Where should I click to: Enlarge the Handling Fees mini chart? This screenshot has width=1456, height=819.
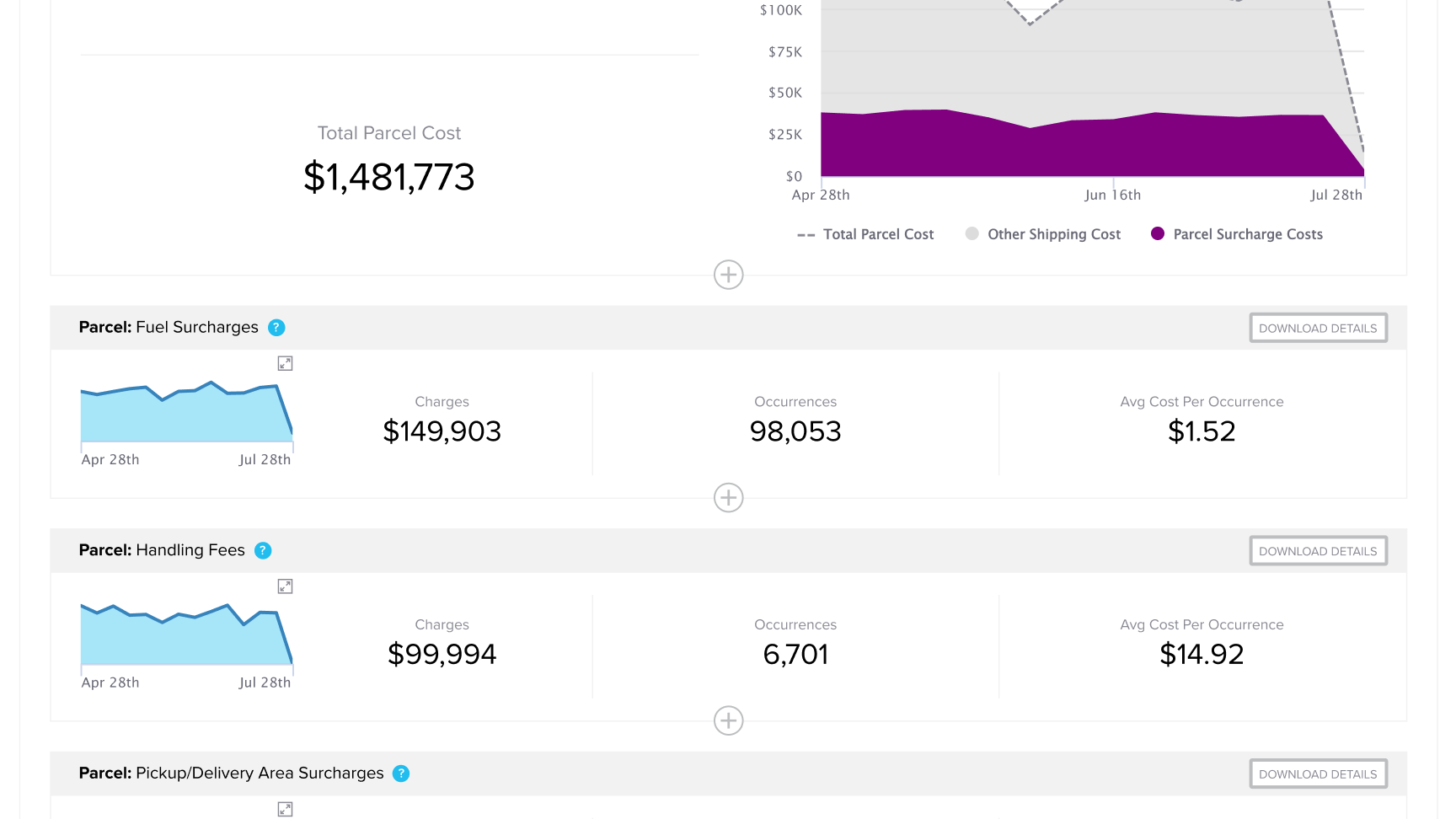click(x=286, y=586)
